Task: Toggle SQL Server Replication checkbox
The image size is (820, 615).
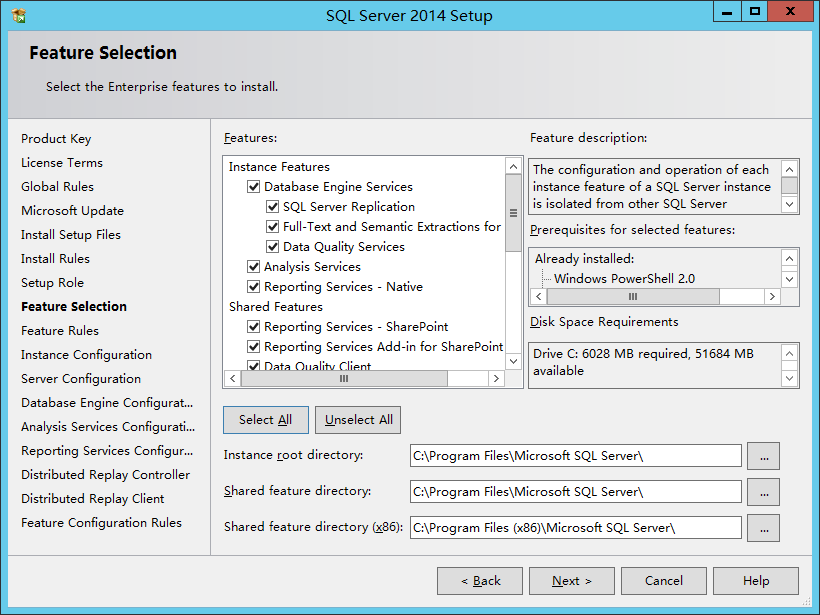Action: 272,207
